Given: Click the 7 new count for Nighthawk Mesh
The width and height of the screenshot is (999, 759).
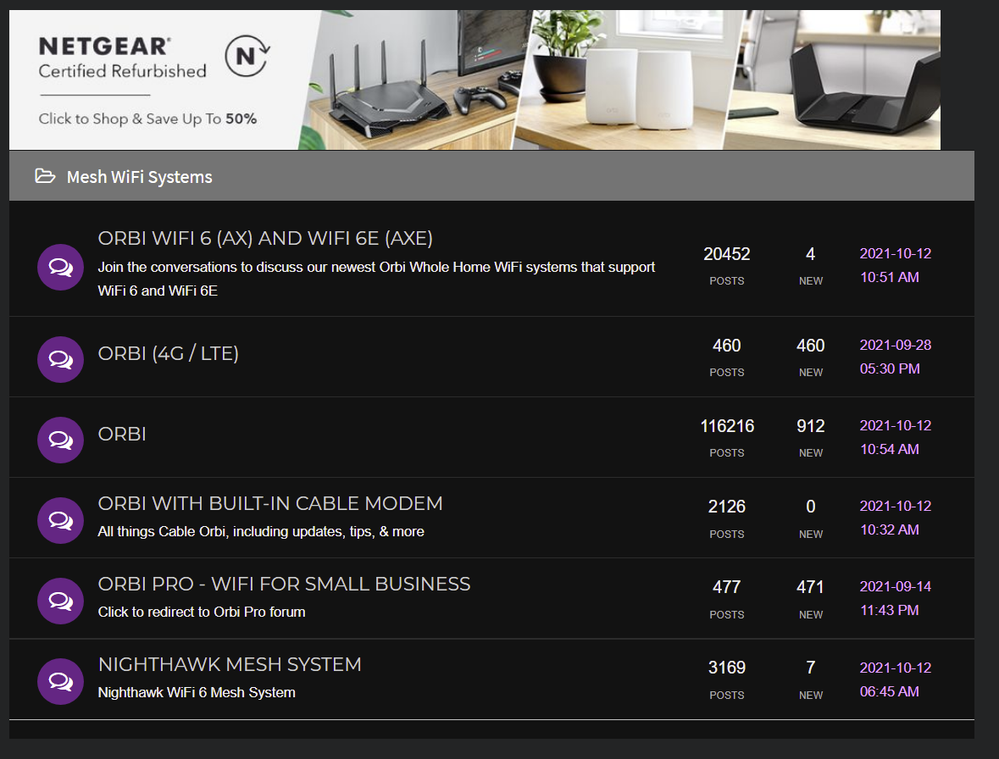Looking at the screenshot, I should 810,667.
